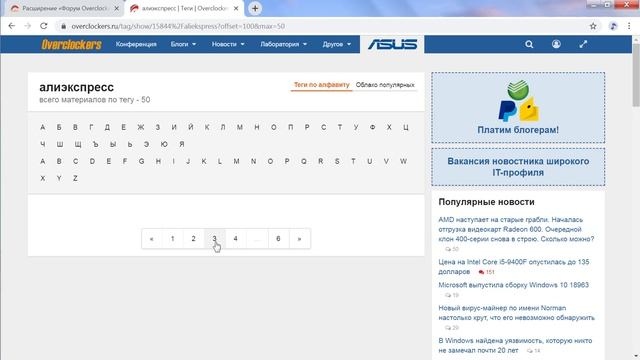Open the media control extension icon
The height and width of the screenshot is (360, 640).
[x=613, y=26]
